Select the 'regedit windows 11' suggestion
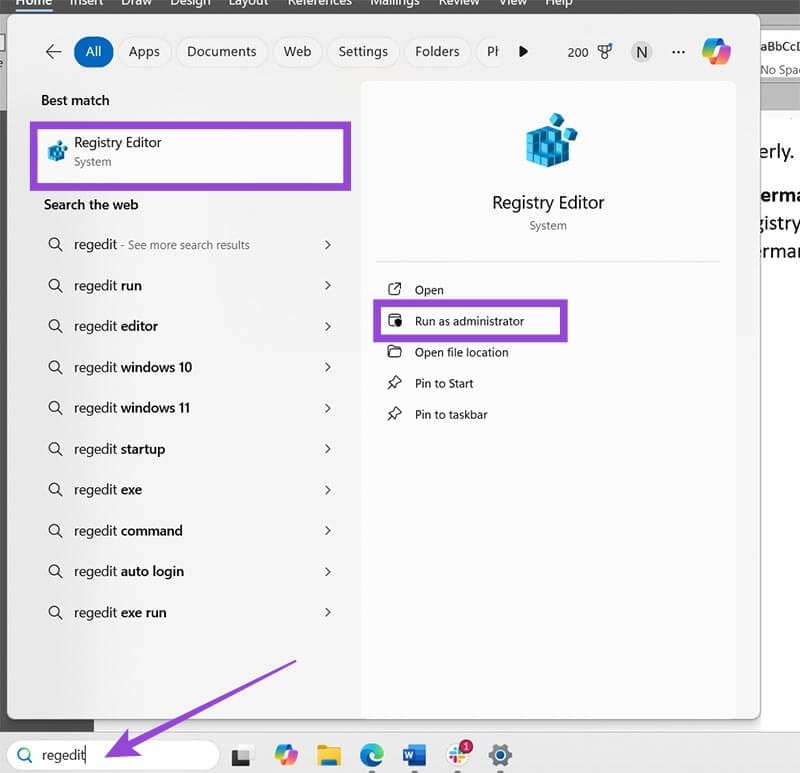Screen dimensions: 800x773 (x=190, y=408)
